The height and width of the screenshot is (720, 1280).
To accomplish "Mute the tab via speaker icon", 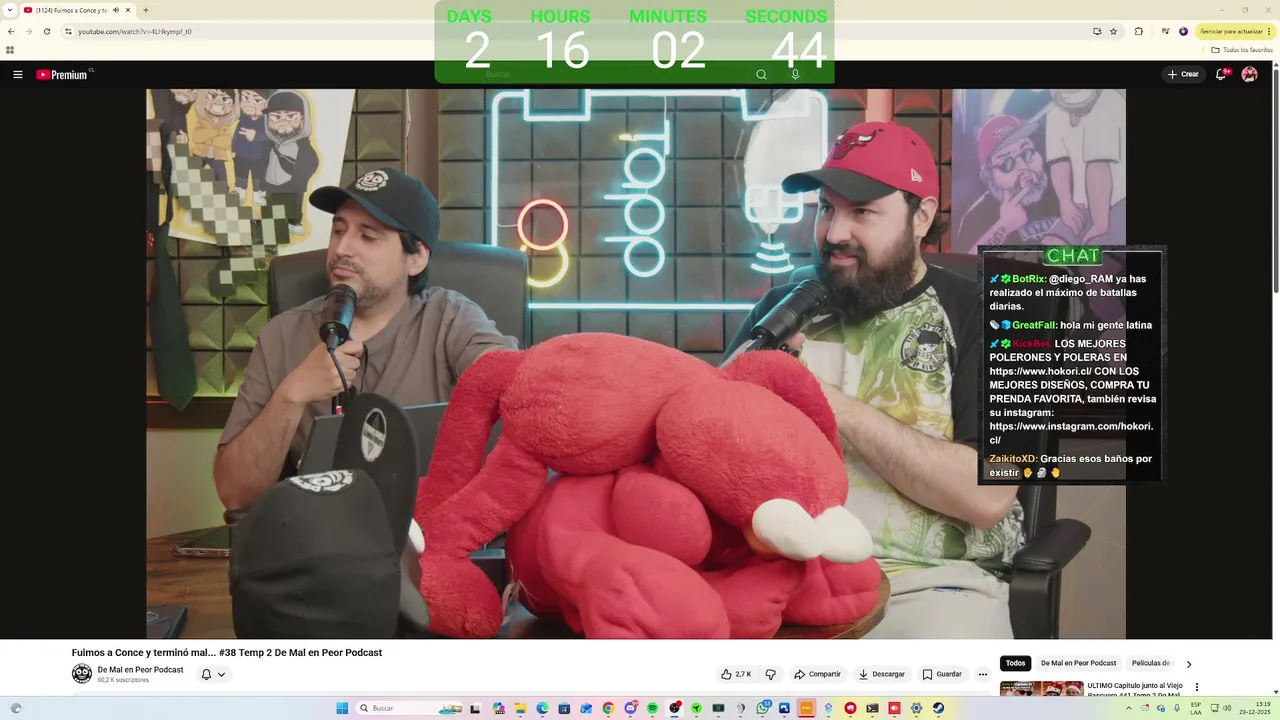I will (116, 10).
